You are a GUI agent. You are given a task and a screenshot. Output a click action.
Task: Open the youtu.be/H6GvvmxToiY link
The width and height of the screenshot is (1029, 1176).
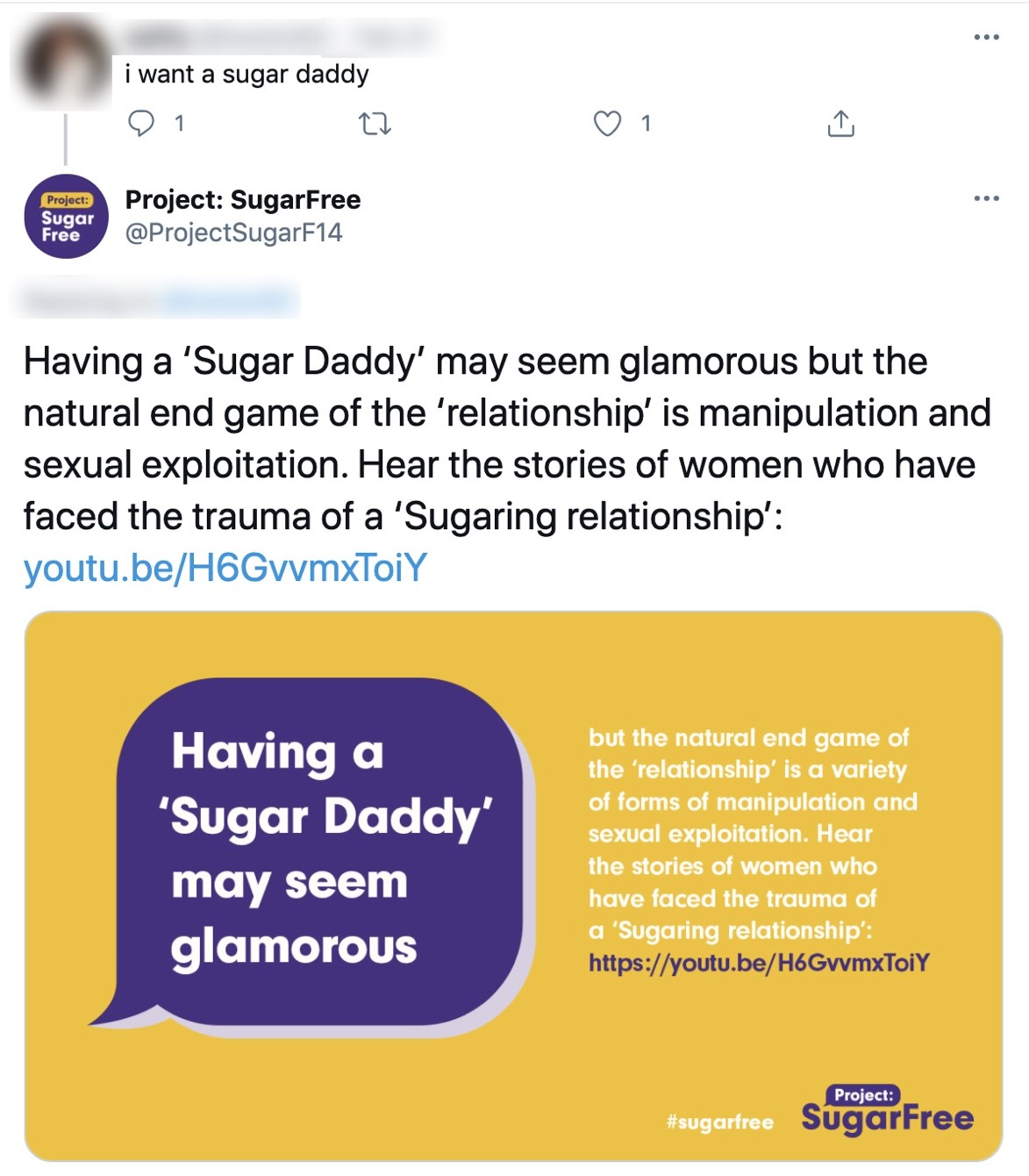(225, 568)
